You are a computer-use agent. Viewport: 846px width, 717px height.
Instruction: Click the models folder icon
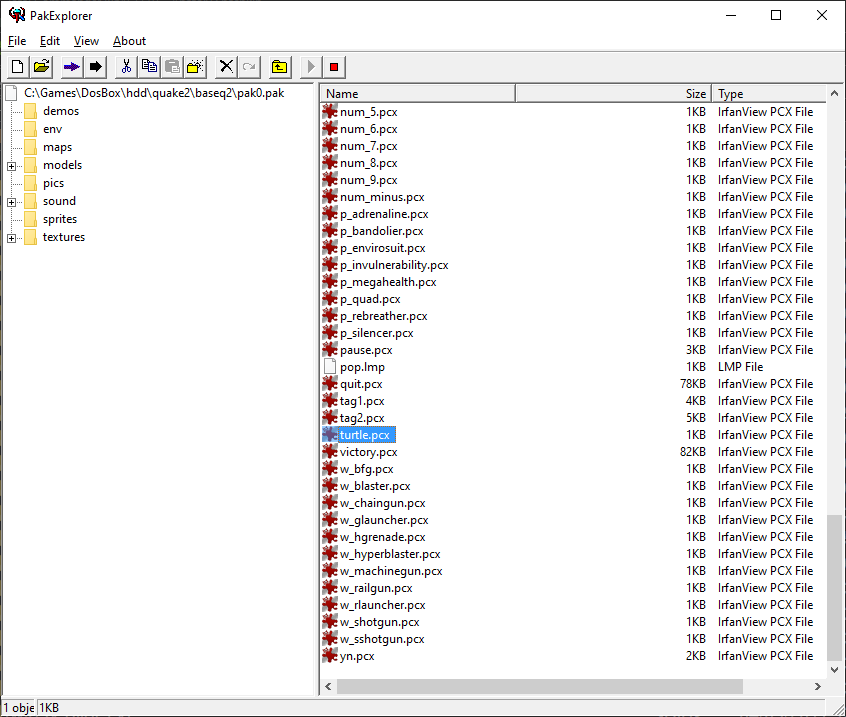click(31, 165)
